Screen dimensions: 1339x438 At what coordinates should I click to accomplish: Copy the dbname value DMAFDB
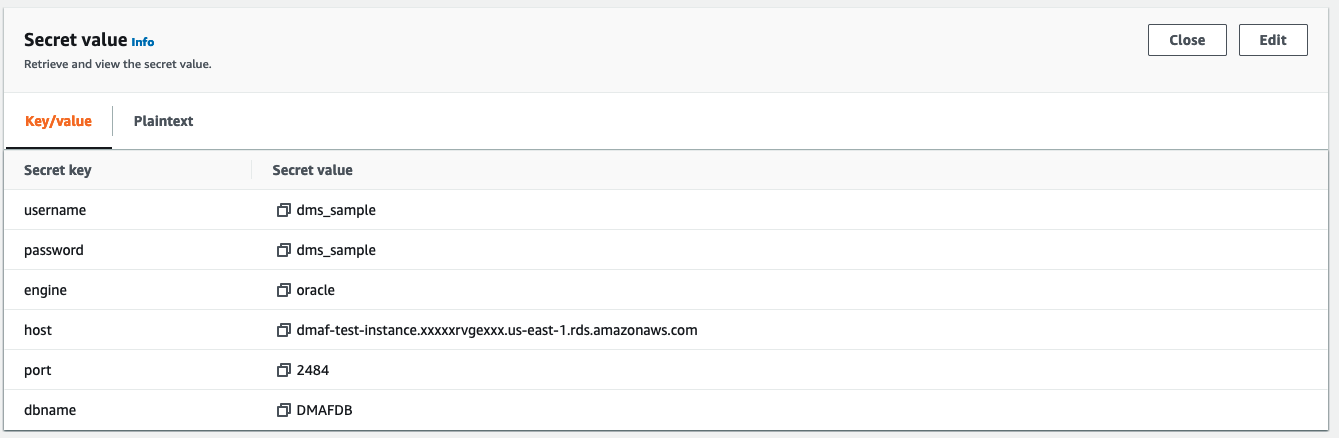click(x=283, y=410)
